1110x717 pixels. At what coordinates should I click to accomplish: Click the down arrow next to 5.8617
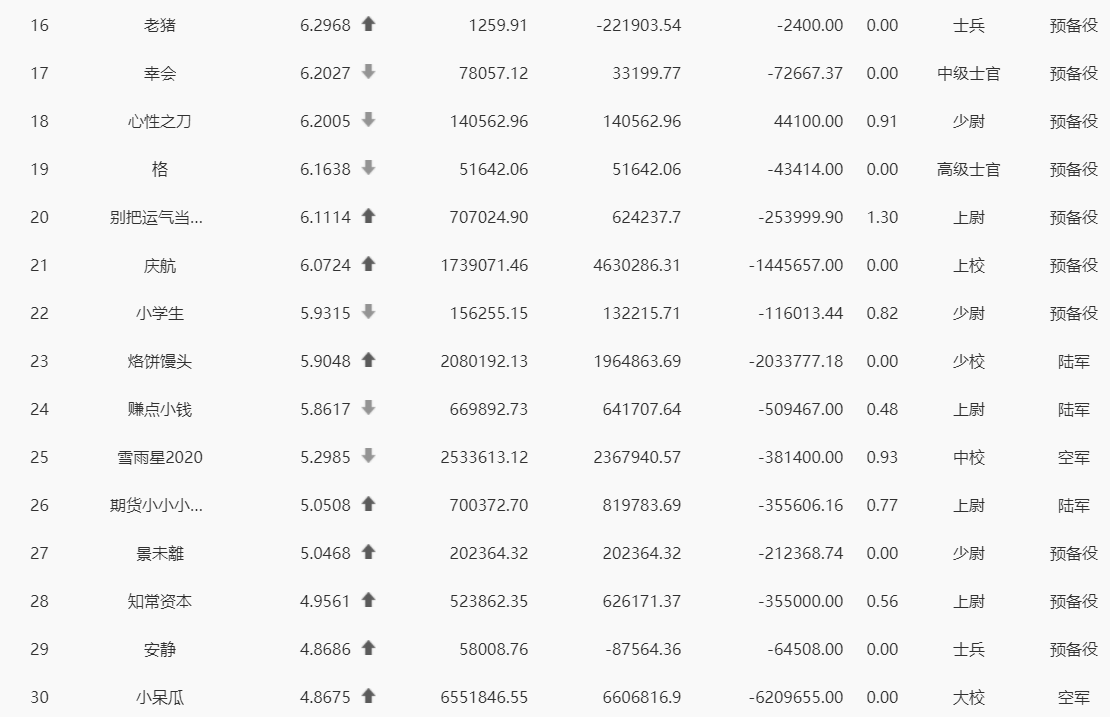point(368,408)
